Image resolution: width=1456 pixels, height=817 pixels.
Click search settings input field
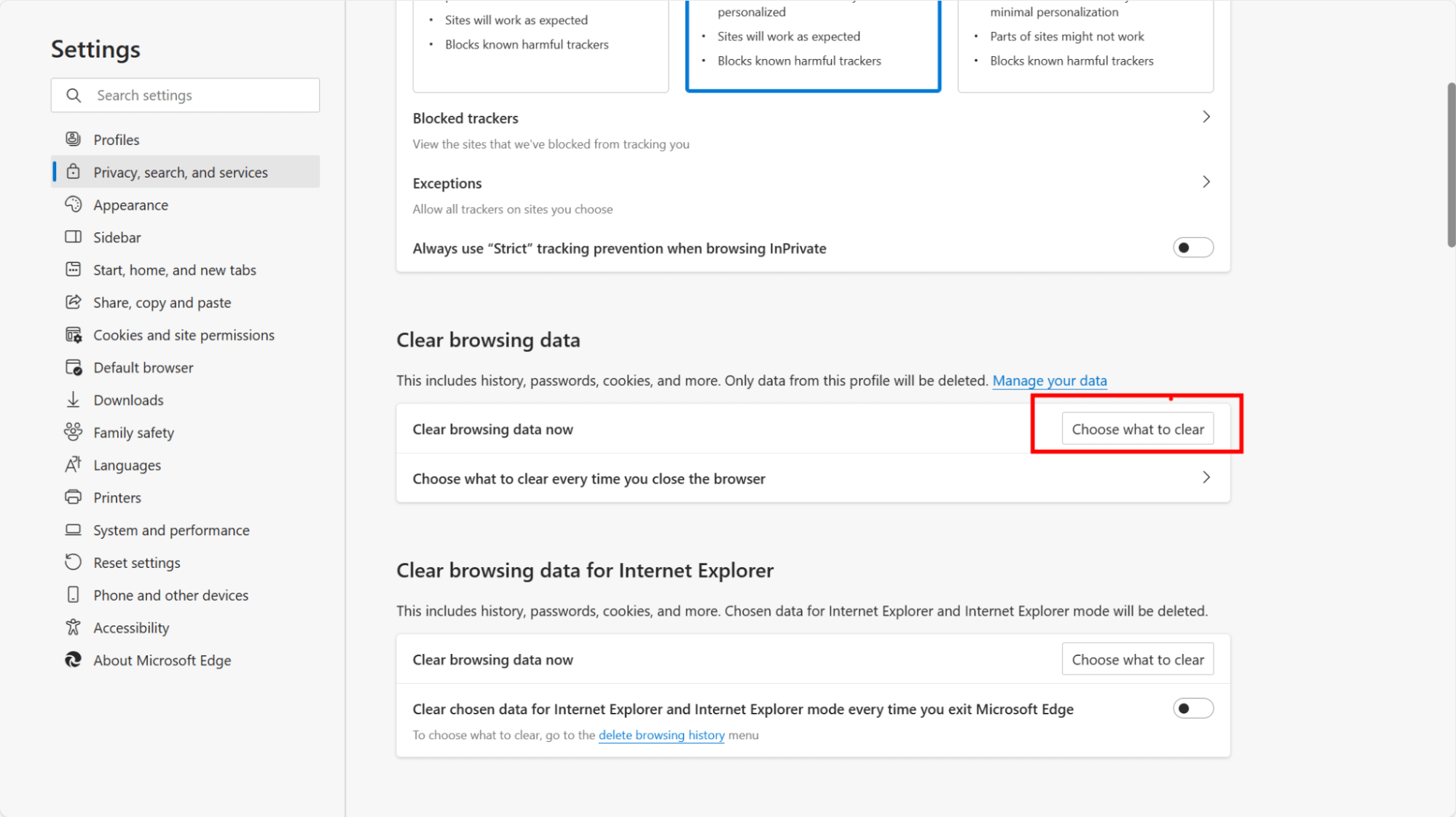(185, 94)
